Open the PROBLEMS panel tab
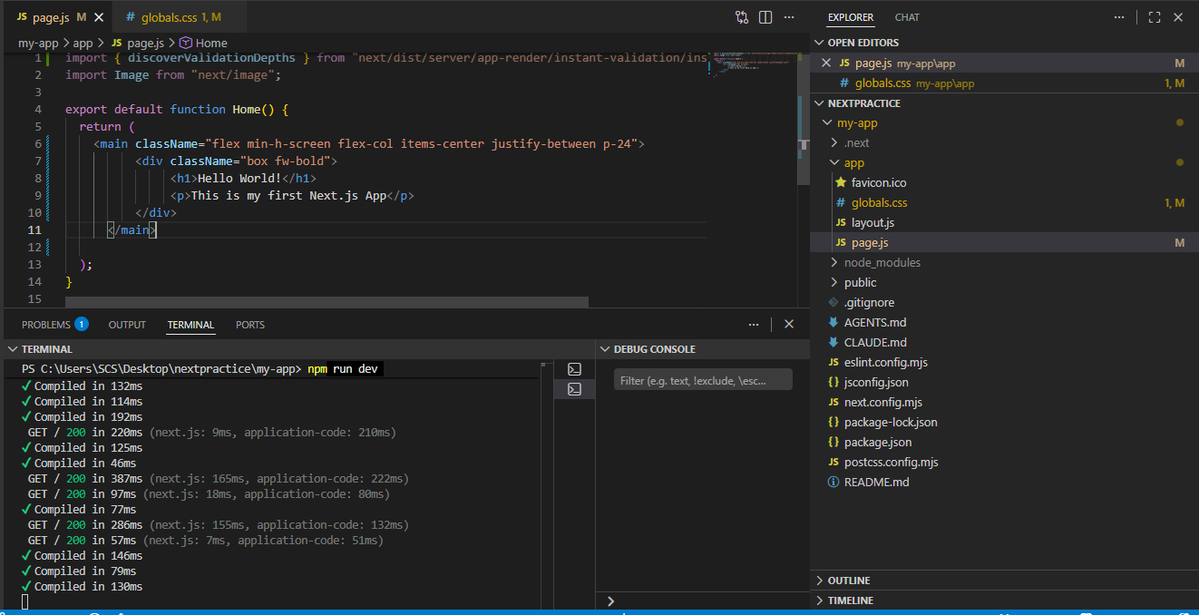The height and width of the screenshot is (615, 1199). click(x=46, y=324)
